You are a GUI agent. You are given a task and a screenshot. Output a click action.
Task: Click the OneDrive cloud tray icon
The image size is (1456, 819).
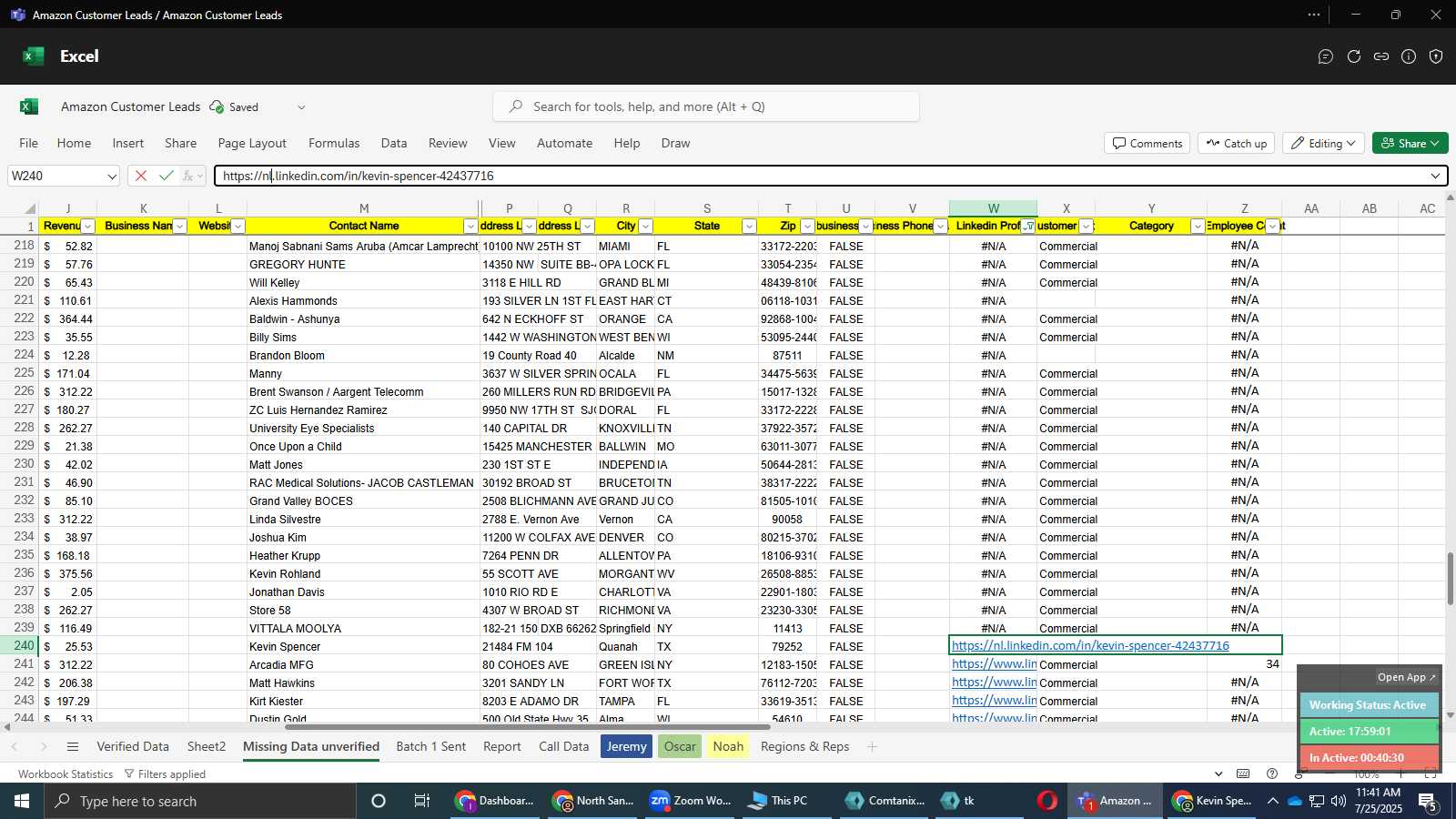(1295, 801)
